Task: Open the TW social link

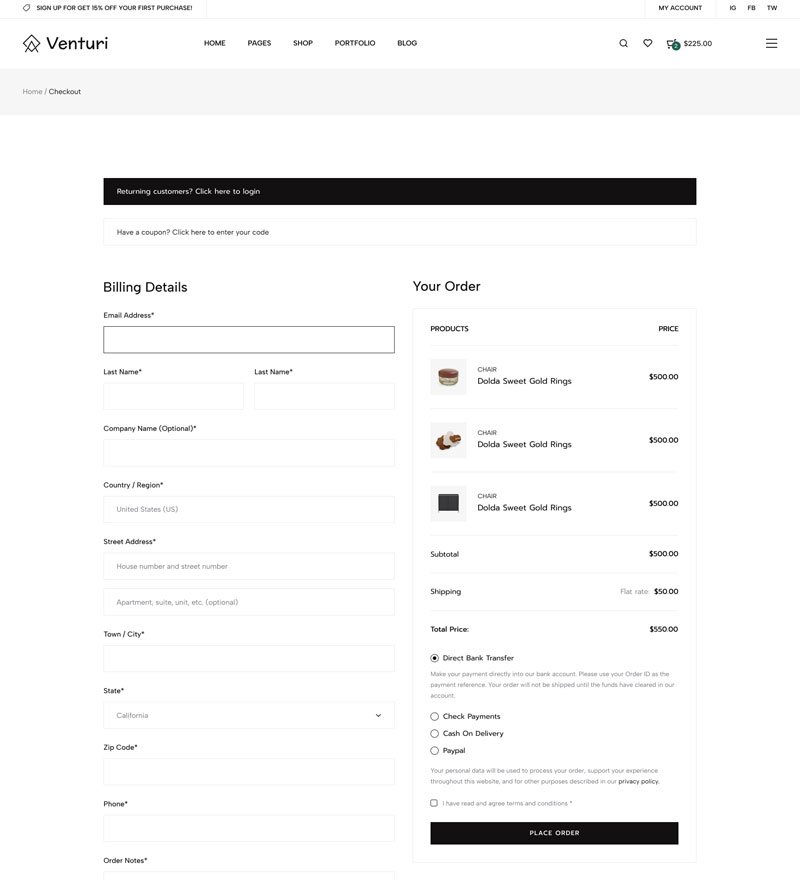Action: tap(772, 8)
